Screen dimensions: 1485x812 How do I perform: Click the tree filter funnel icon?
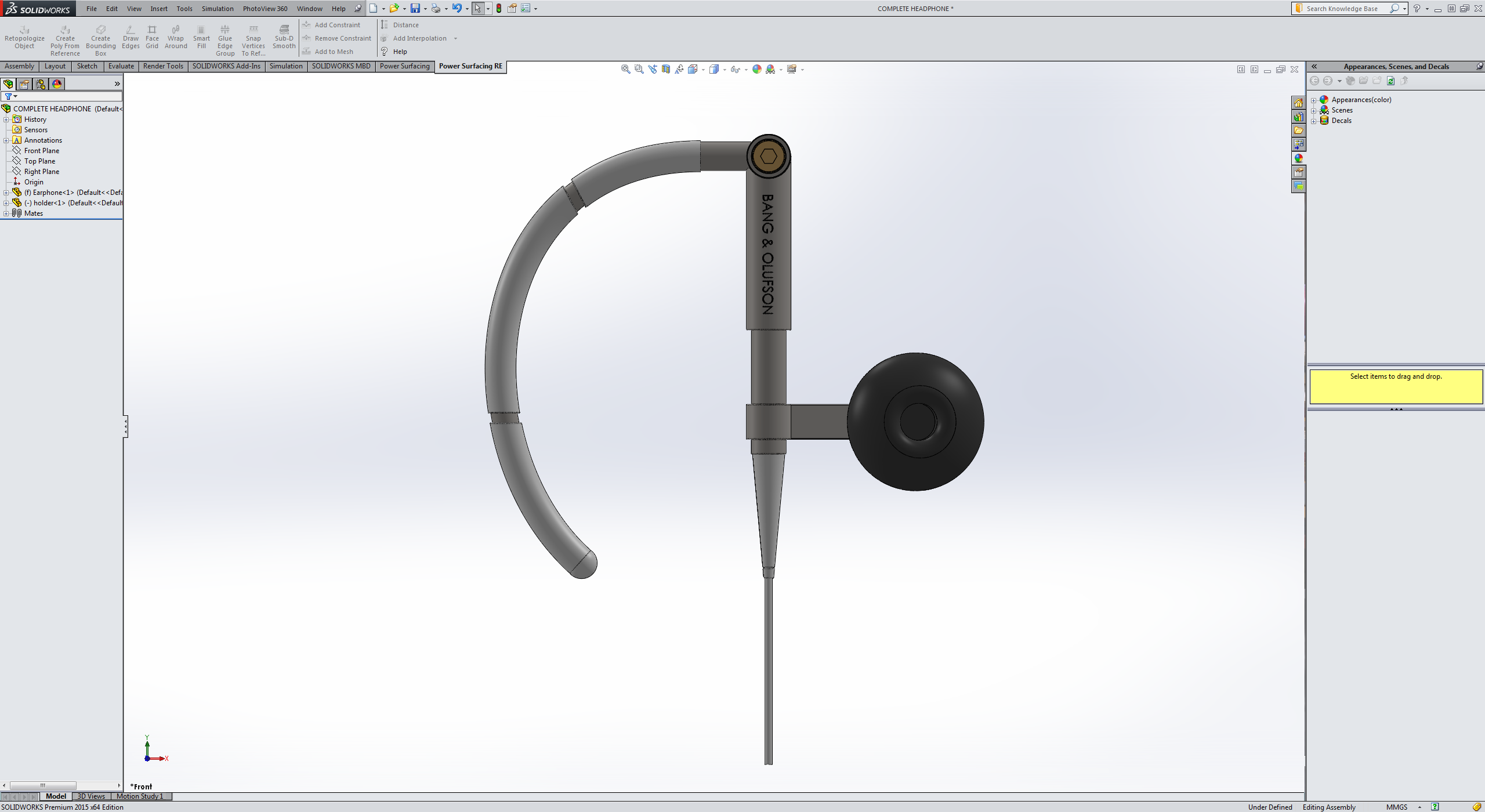pyautogui.click(x=8, y=96)
